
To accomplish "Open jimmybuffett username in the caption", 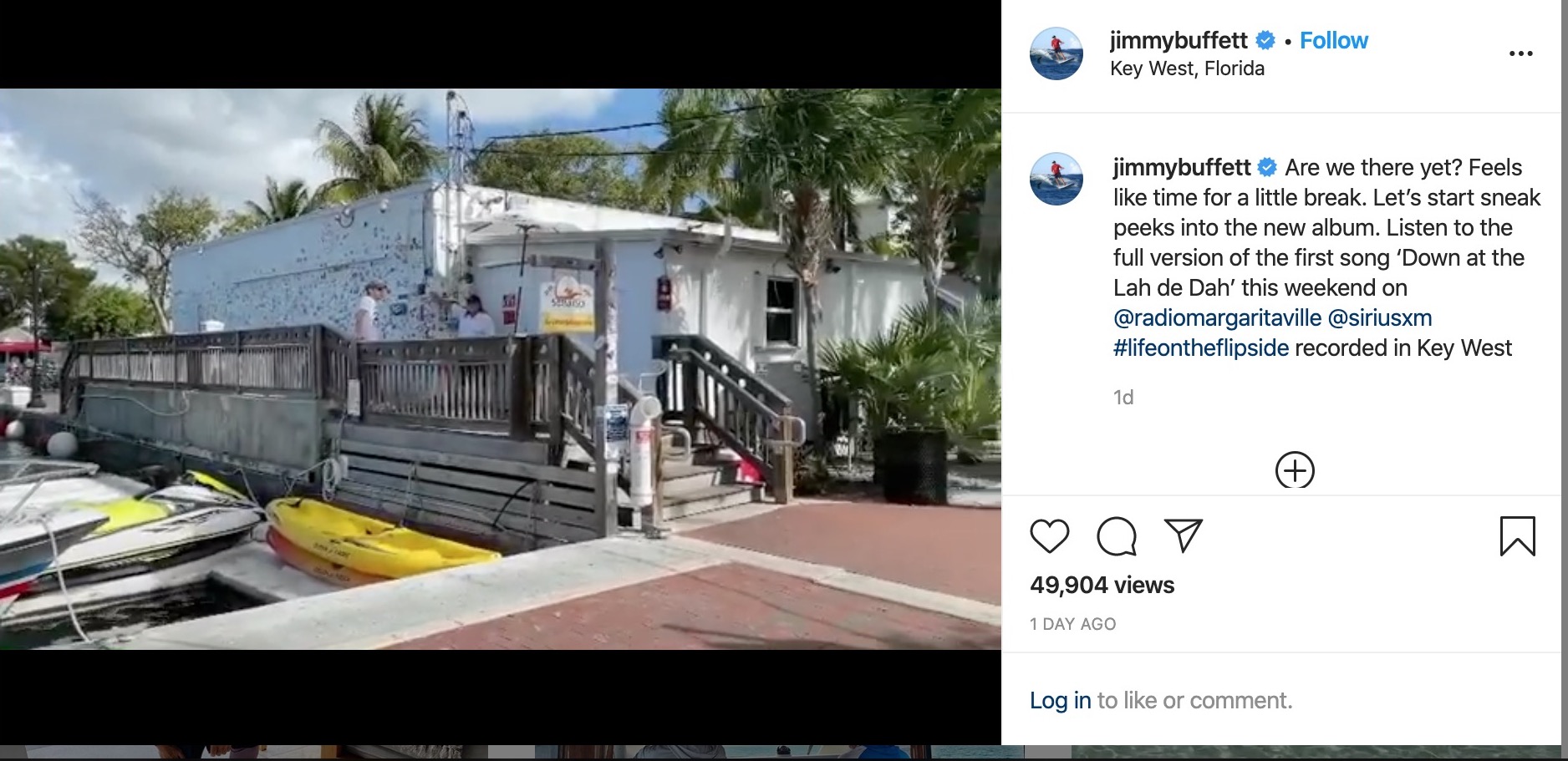I will 1182,167.
